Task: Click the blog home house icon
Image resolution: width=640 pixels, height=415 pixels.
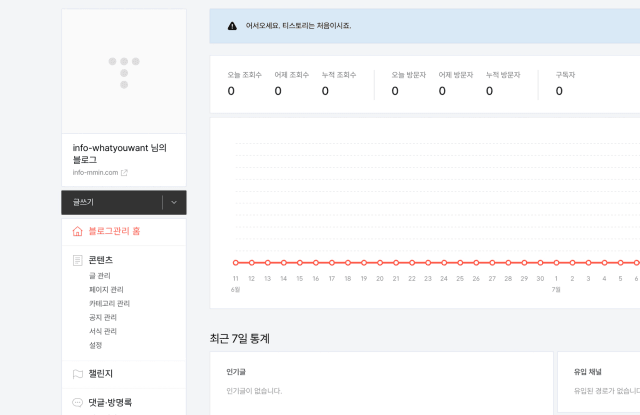Action: coord(78,231)
